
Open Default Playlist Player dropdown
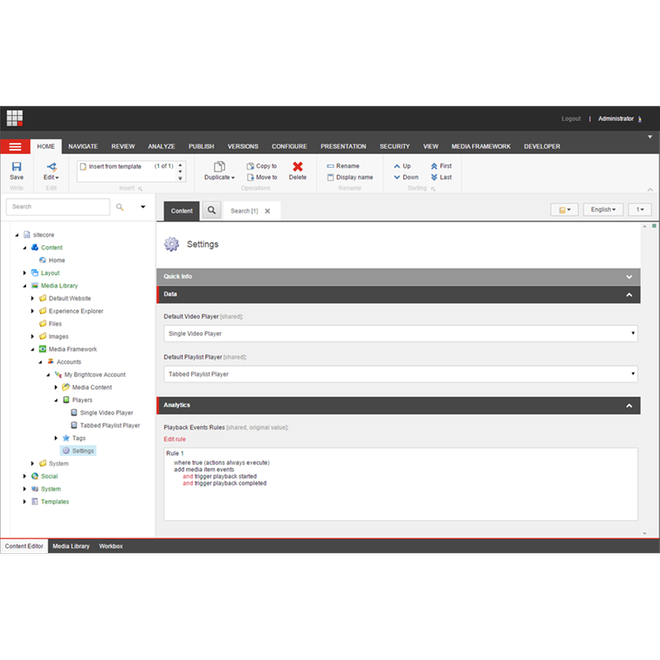[400, 374]
